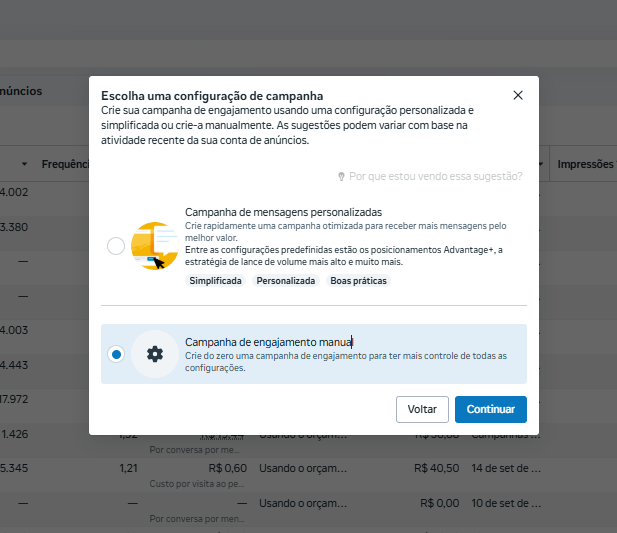Click the Simplificada tag
This screenshot has height=533, width=617.
[x=215, y=281]
